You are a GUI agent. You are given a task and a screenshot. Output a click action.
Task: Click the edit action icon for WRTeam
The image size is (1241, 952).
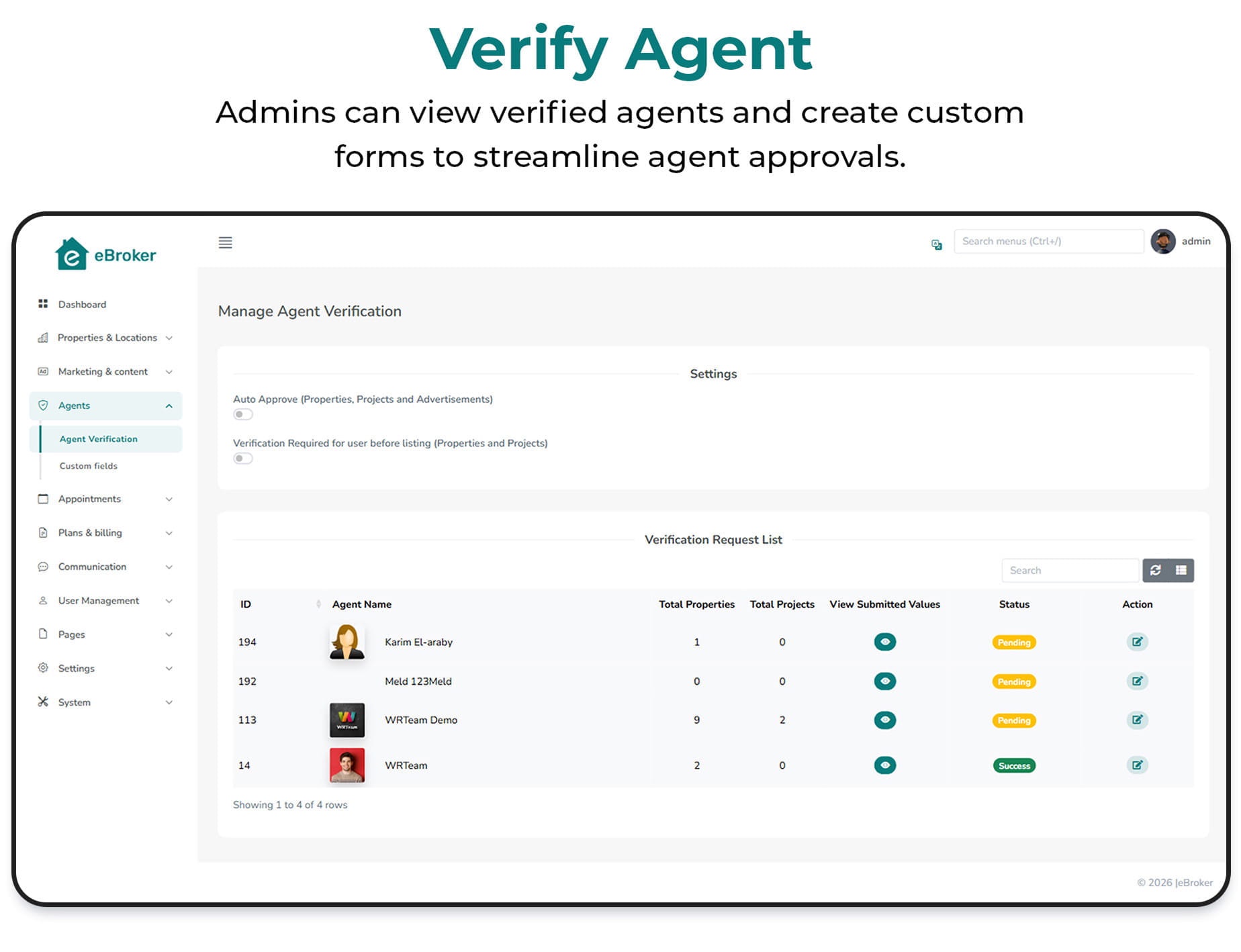pos(1137,765)
